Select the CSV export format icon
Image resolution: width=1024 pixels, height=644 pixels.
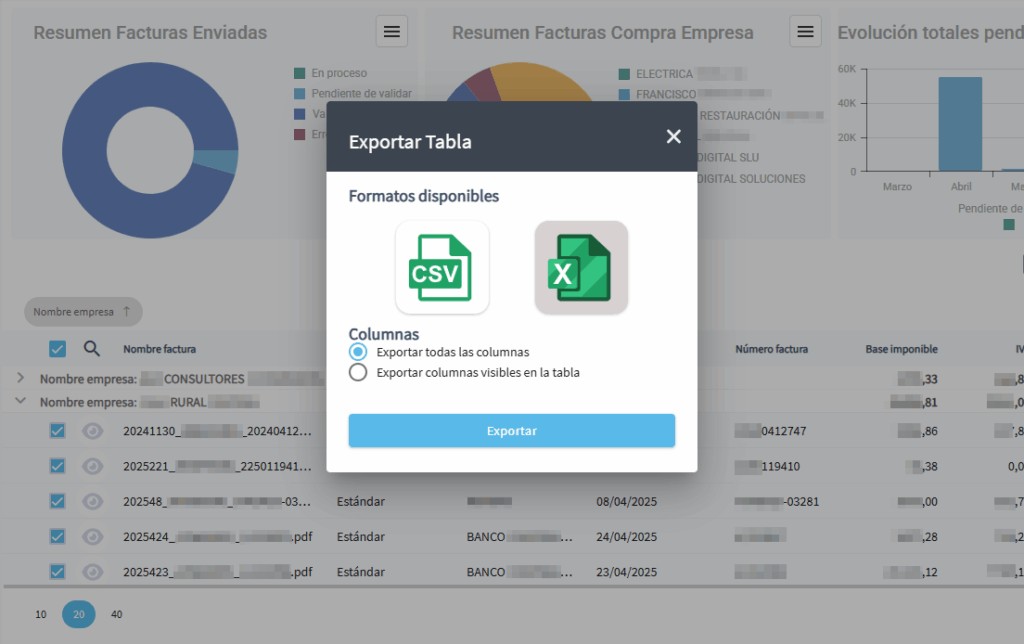tap(440, 265)
